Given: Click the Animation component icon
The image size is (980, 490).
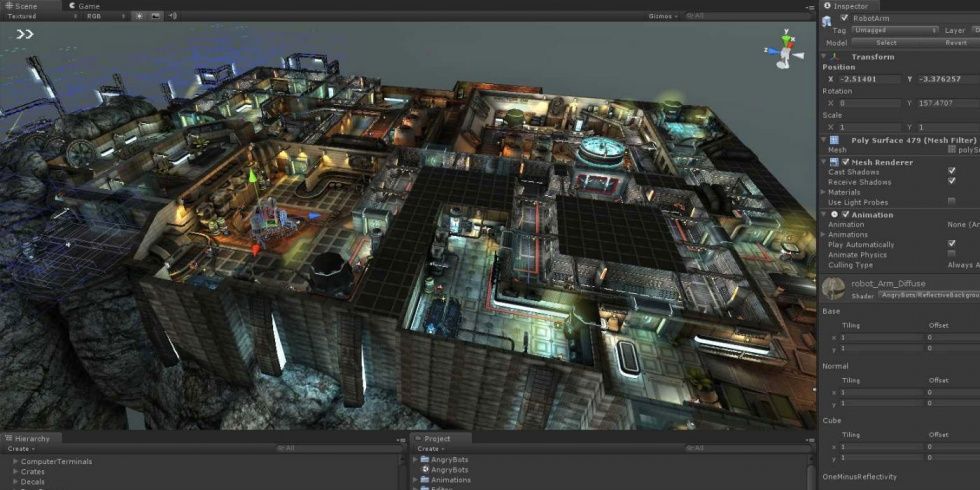Looking at the screenshot, I should coord(834,214).
